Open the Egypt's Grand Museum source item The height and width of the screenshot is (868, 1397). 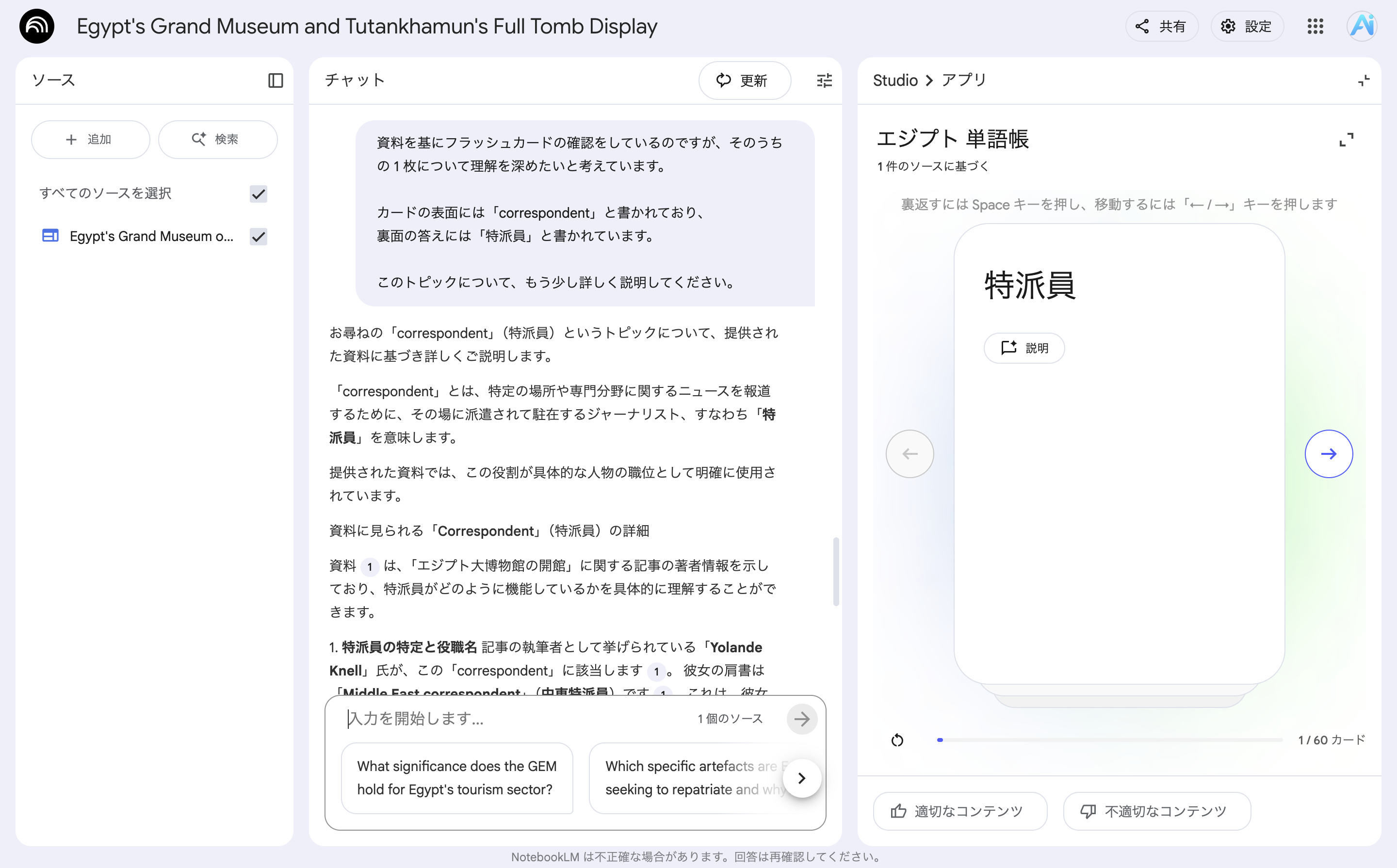151,236
